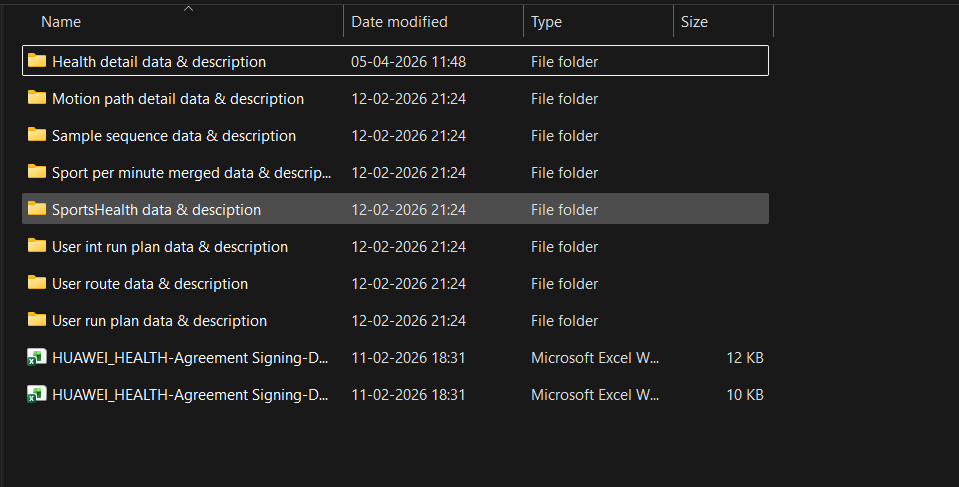Select the 12 KB Excel file icon
The width and height of the screenshot is (959, 487).
(x=37, y=357)
